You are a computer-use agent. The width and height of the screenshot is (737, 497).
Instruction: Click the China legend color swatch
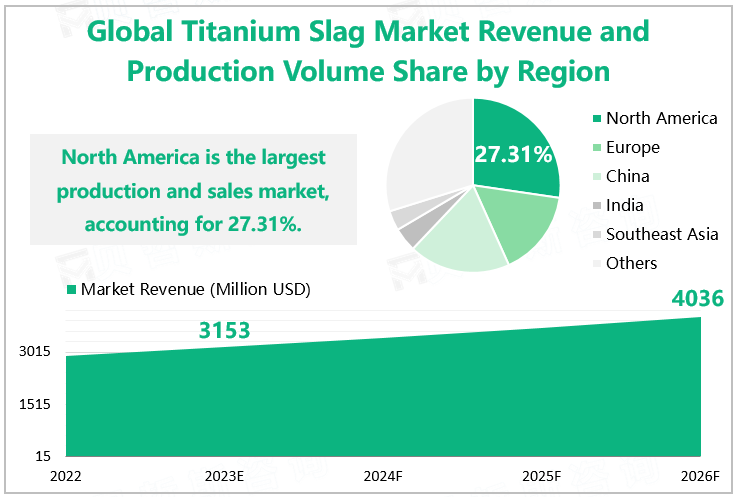596,177
